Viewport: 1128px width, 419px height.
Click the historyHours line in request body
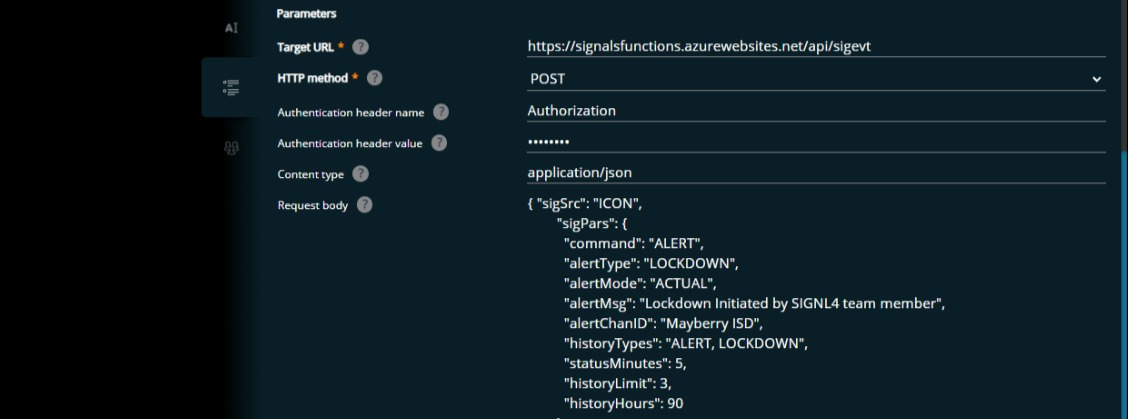pyautogui.click(x=623, y=404)
